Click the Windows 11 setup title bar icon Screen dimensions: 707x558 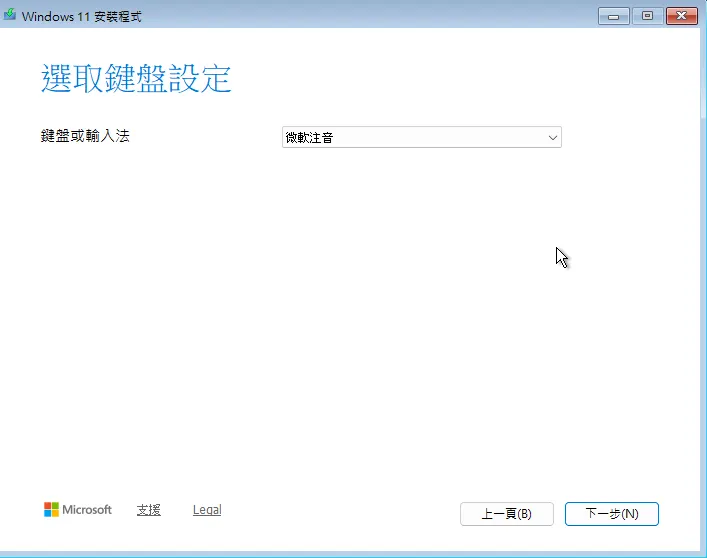click(x=10, y=14)
